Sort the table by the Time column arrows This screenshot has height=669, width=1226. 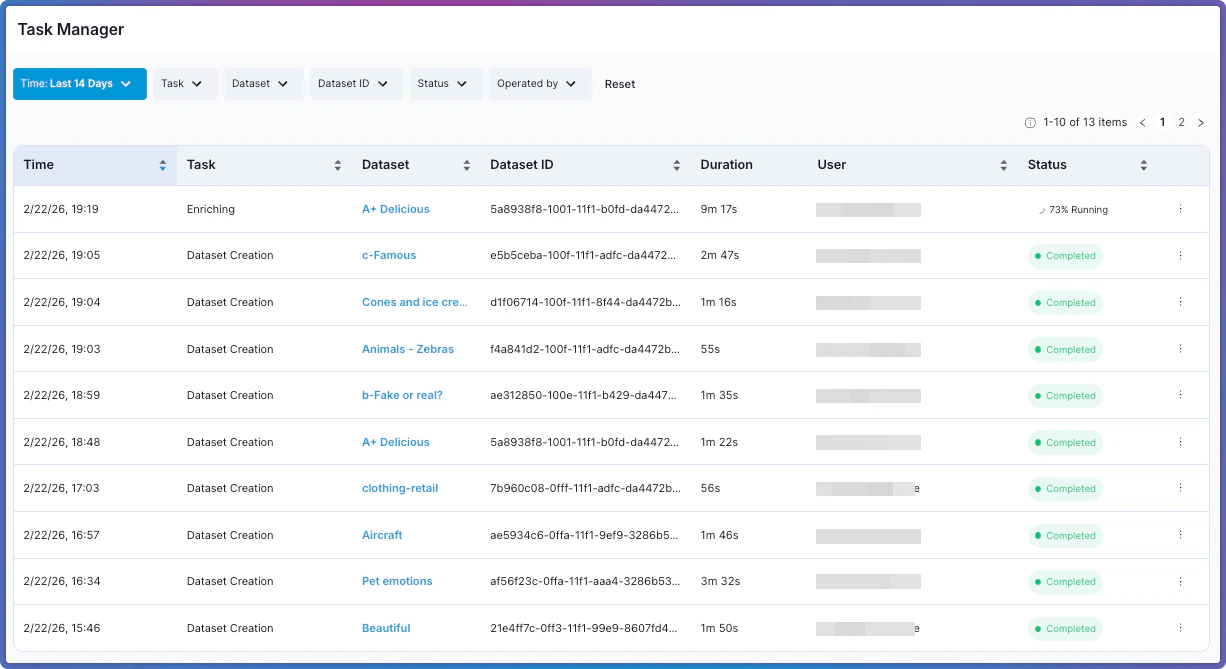162,164
